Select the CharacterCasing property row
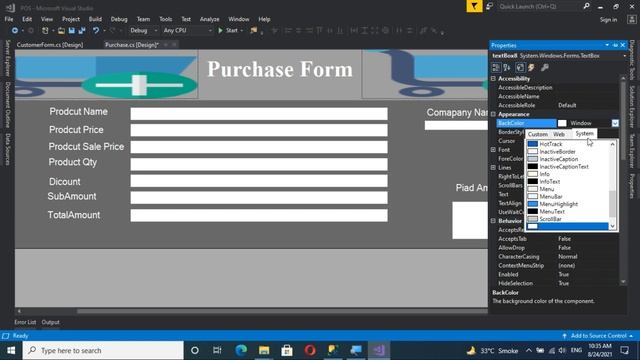Viewport: 640px width, 360px height. point(557,257)
